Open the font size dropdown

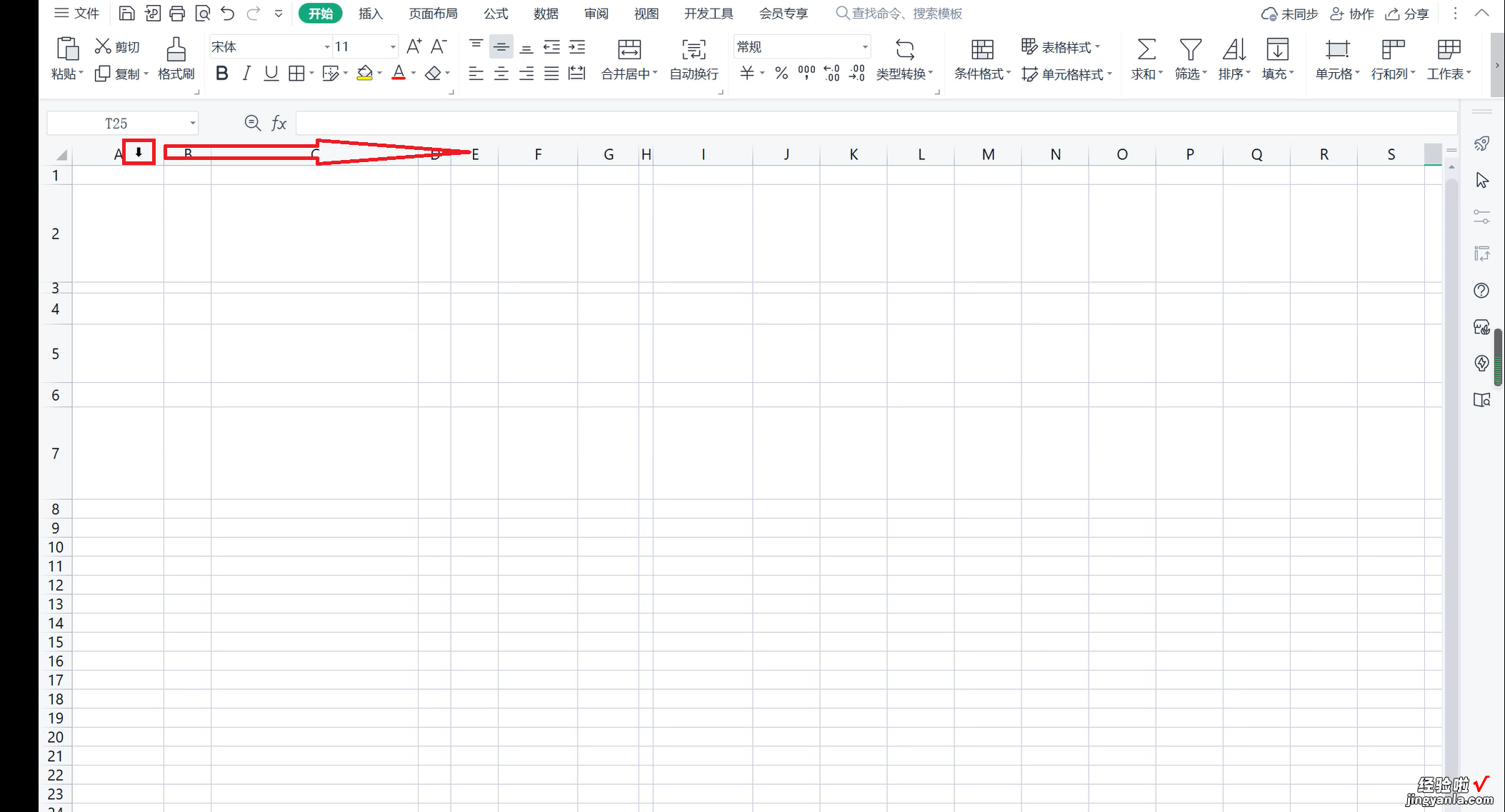[393, 47]
